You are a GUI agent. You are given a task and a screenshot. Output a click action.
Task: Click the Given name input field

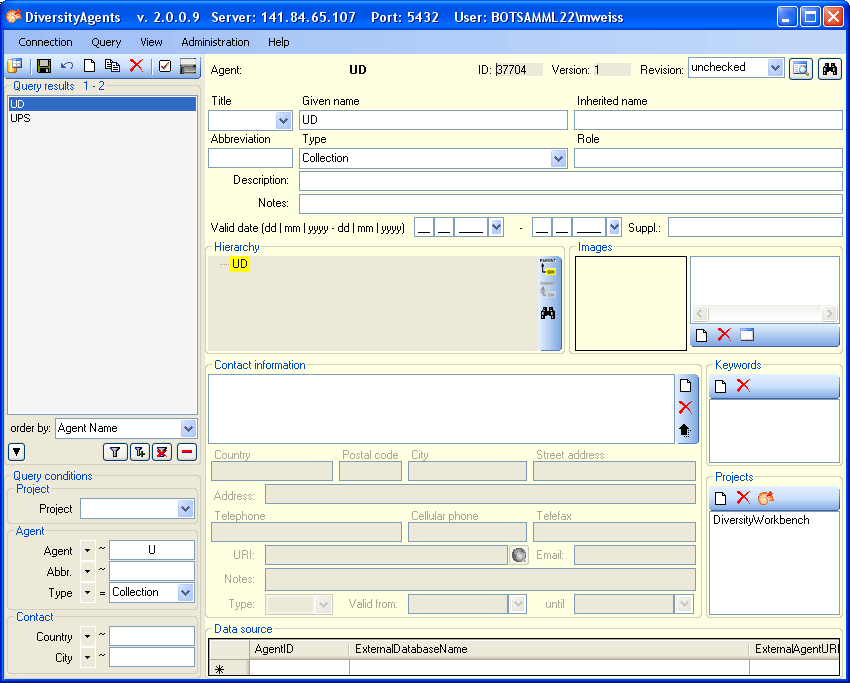coord(433,120)
